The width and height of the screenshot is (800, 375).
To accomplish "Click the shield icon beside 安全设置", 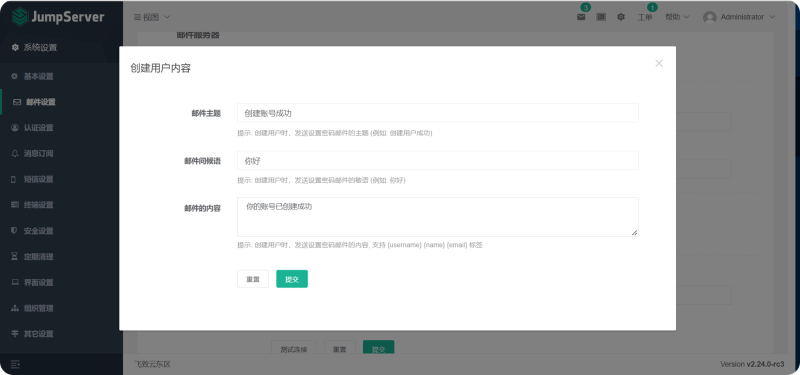I will point(14,231).
